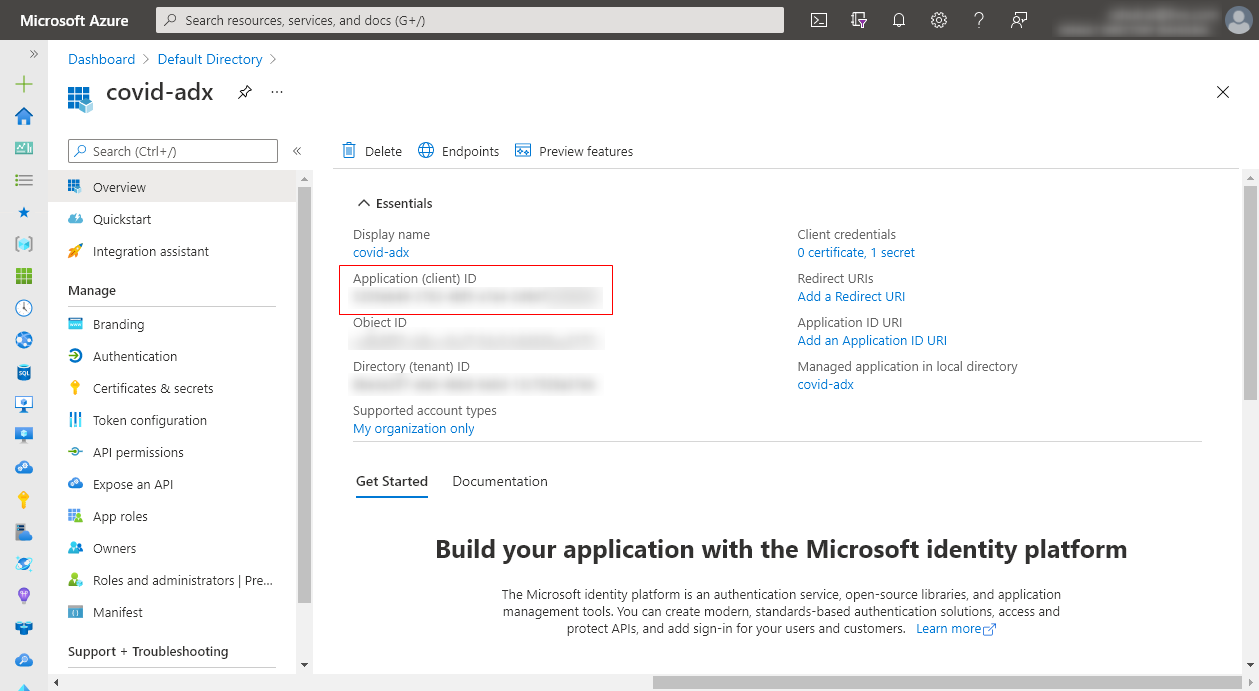Screen dimensions: 1259x691
Task: Open Preview features in command bar
Action: [574, 151]
